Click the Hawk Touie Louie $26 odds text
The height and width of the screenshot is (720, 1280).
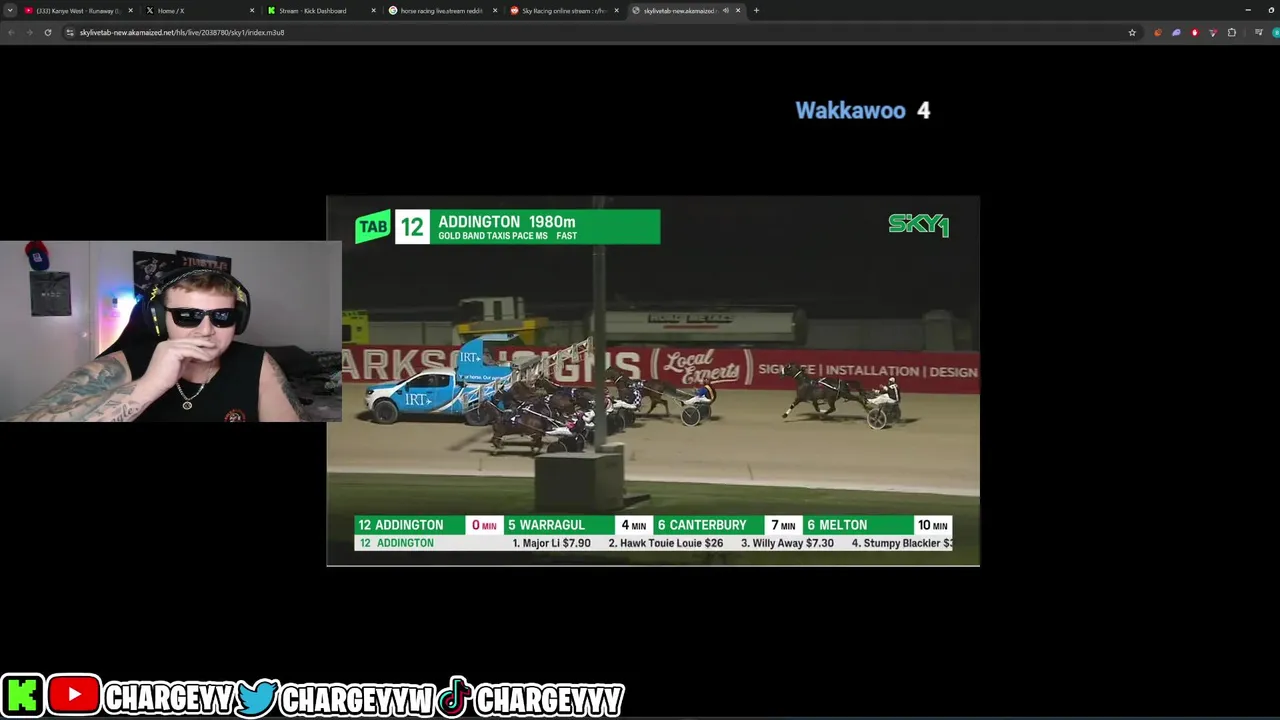(665, 543)
